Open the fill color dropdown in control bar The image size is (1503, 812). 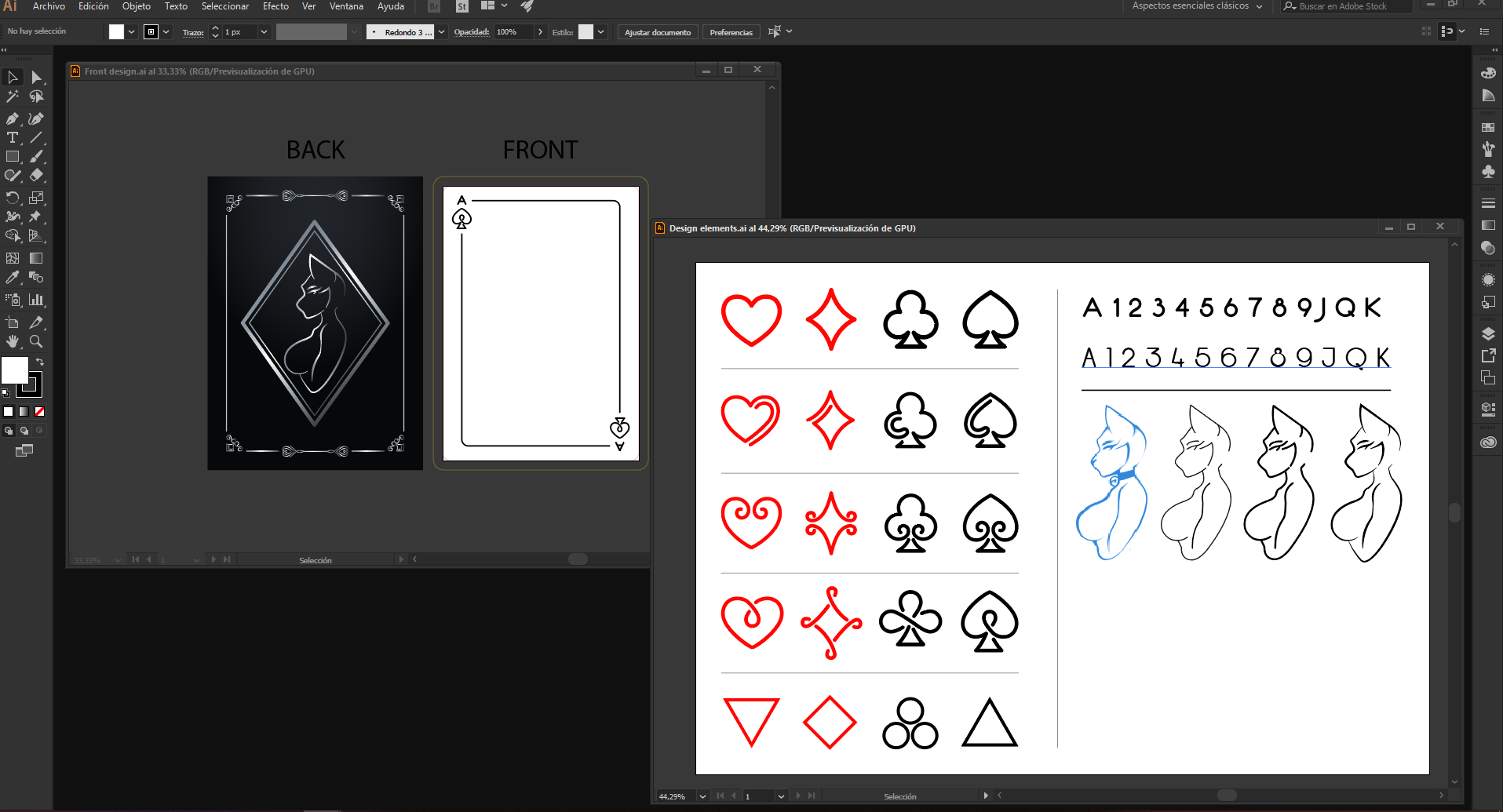(x=132, y=32)
